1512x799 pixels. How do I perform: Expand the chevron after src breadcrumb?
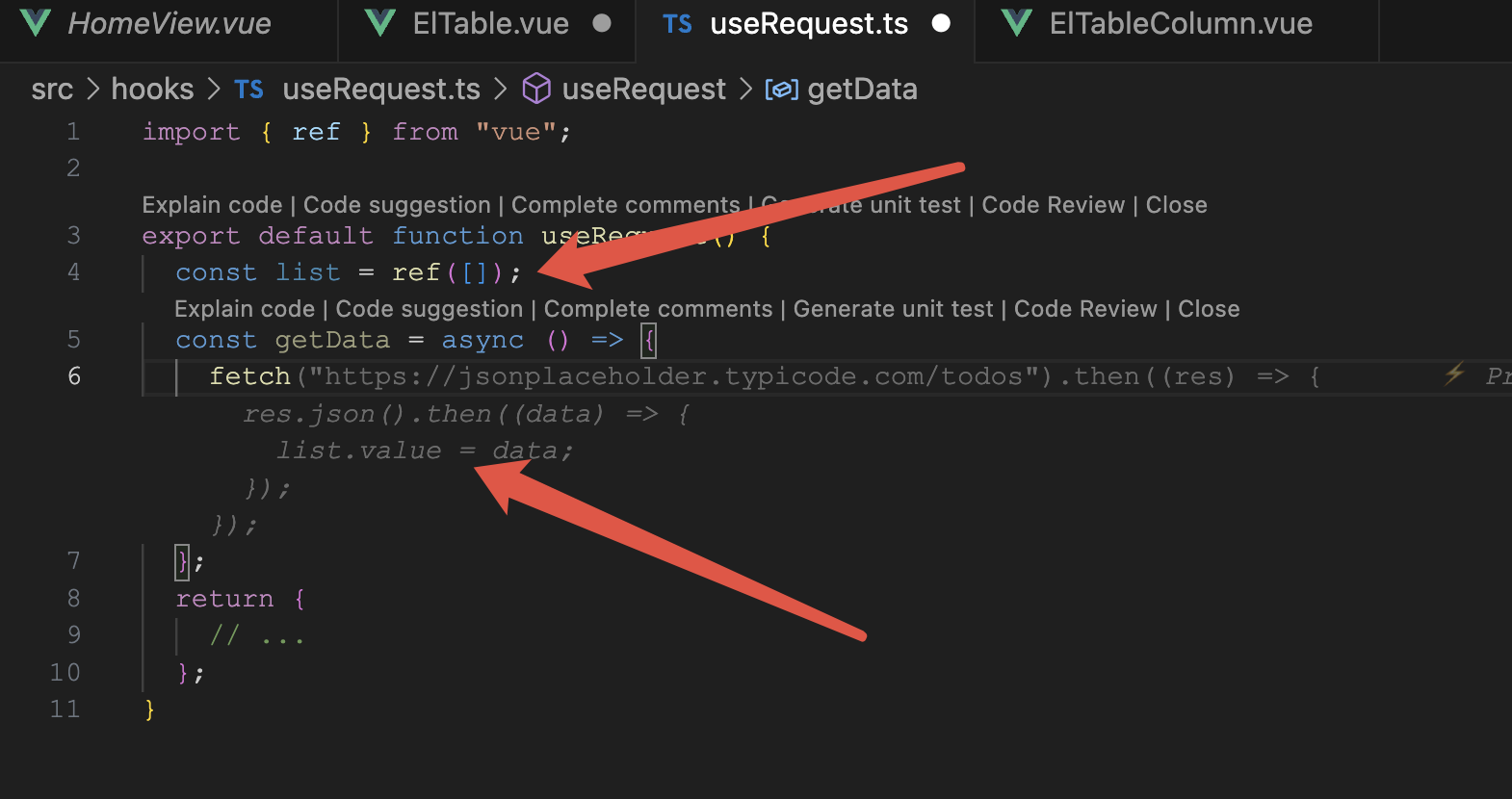[x=93, y=90]
